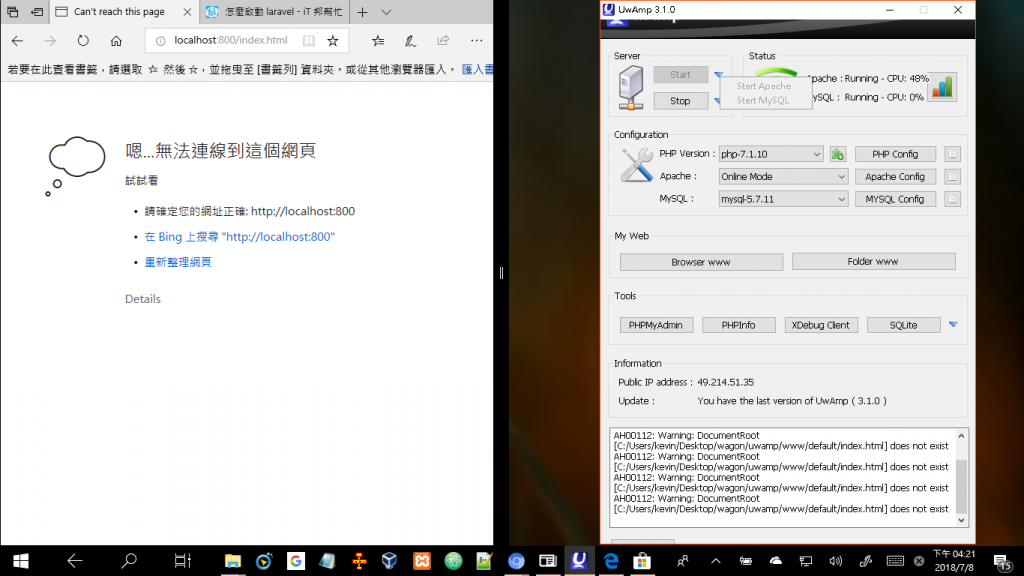Image resolution: width=1024 pixels, height=576 pixels.
Task: Click the Folder www button
Action: pyautogui.click(x=873, y=261)
